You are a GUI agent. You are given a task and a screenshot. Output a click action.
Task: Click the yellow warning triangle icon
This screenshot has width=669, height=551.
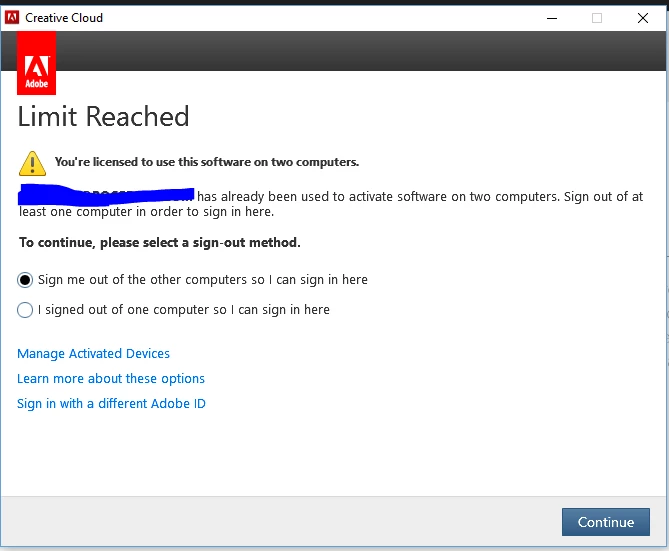[32, 163]
